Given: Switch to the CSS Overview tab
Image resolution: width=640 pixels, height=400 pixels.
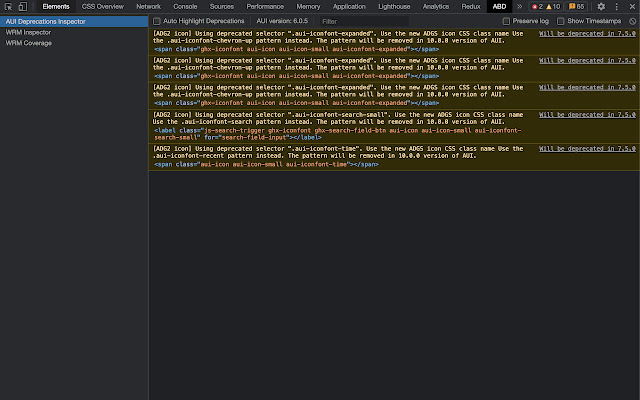Looking at the screenshot, I should tap(102, 7).
